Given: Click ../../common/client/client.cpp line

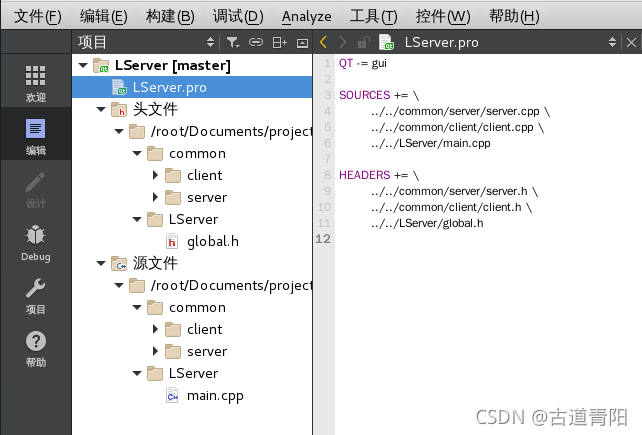Looking at the screenshot, I should 452,127.
